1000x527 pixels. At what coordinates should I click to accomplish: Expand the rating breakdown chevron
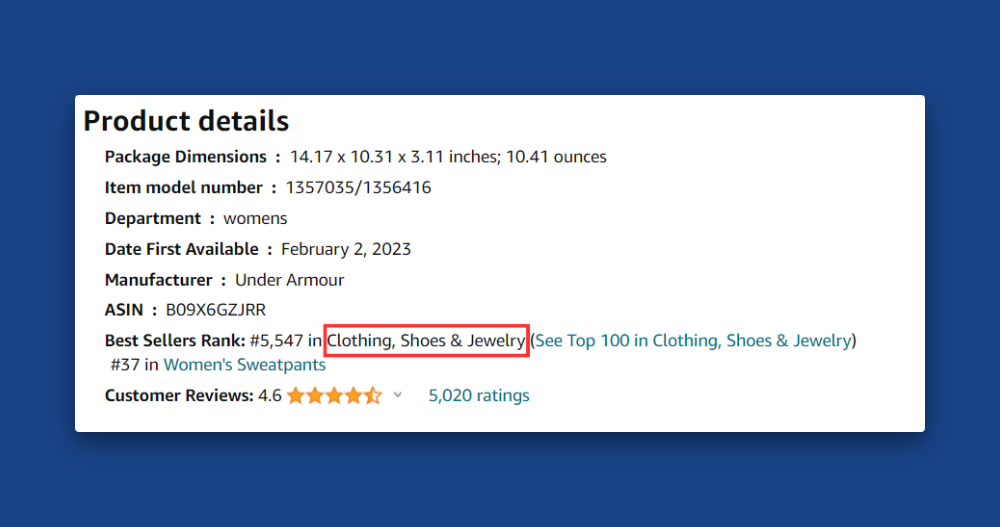397,395
